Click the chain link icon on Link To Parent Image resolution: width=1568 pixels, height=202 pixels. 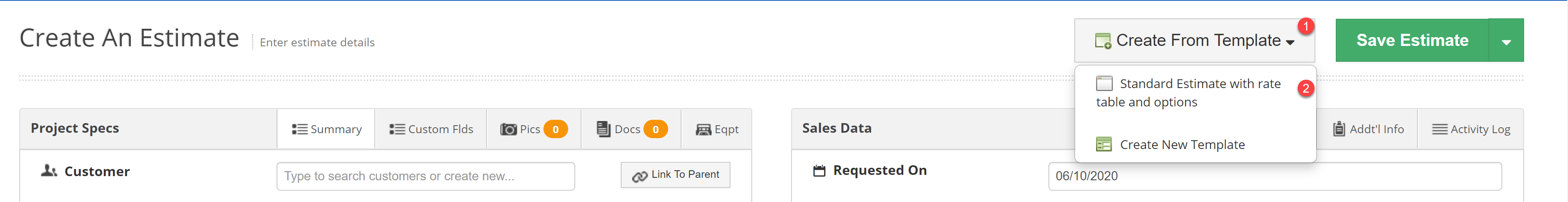point(639,176)
